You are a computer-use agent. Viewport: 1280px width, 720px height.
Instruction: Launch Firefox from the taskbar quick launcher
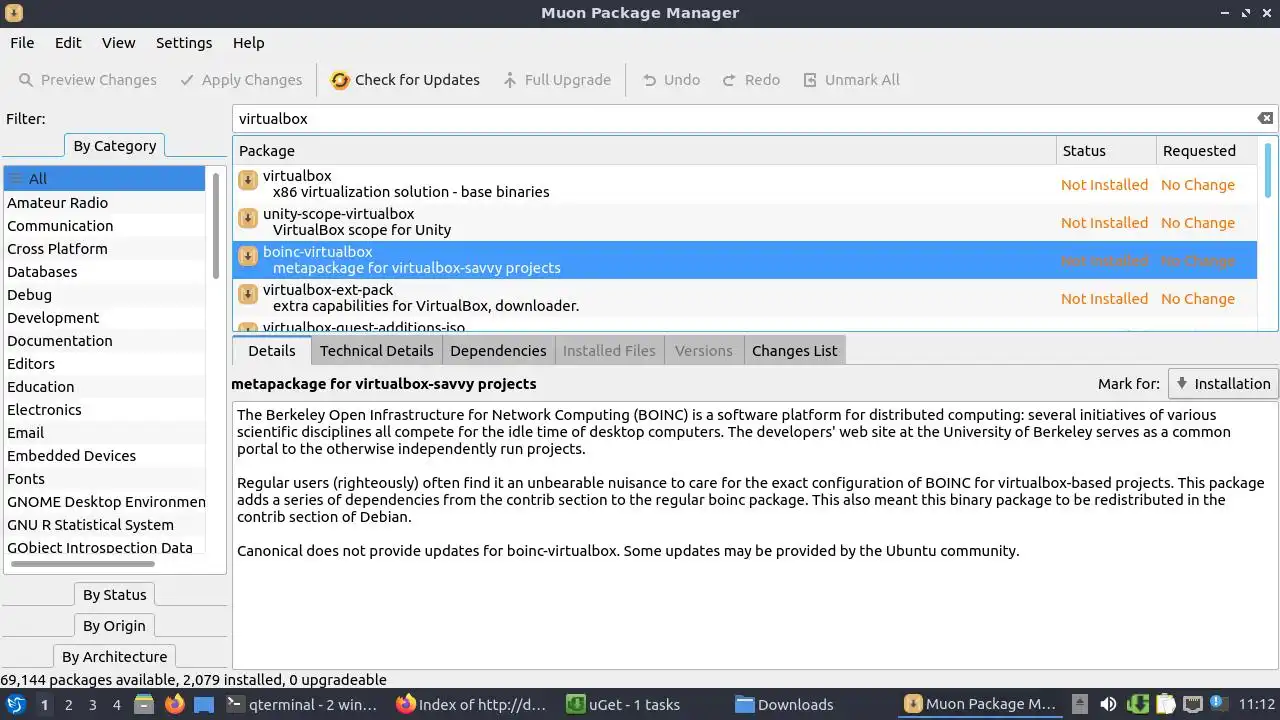174,704
